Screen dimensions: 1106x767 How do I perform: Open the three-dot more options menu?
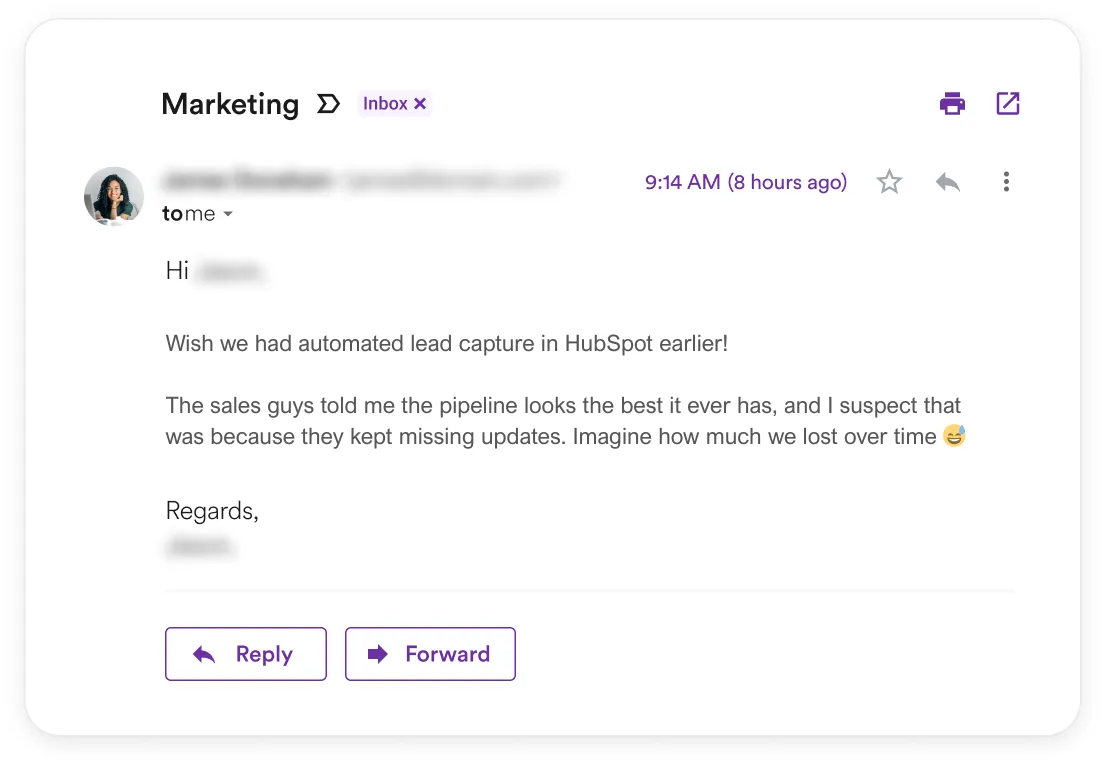point(1006,182)
